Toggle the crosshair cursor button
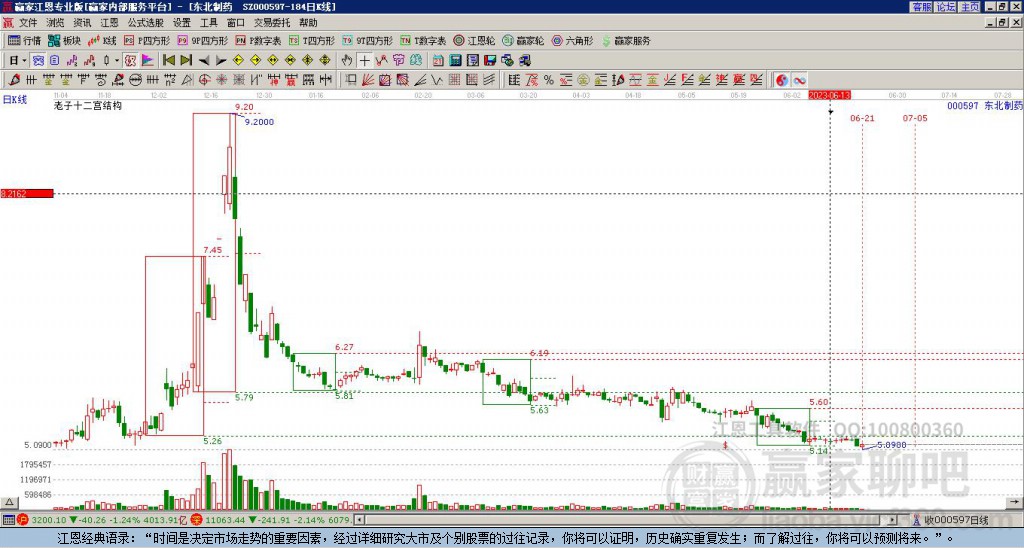Viewport: 1024px width, 548px height. (x=365, y=60)
